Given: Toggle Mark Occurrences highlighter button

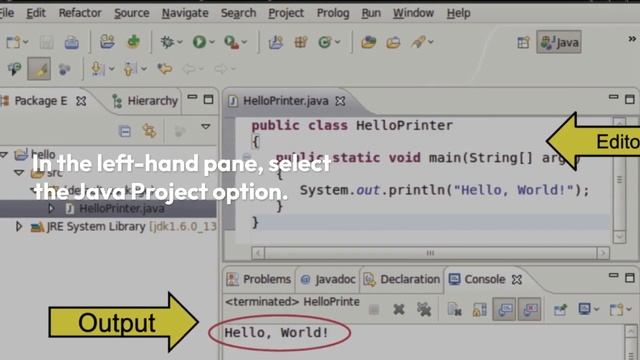Looking at the screenshot, I should click(39, 69).
